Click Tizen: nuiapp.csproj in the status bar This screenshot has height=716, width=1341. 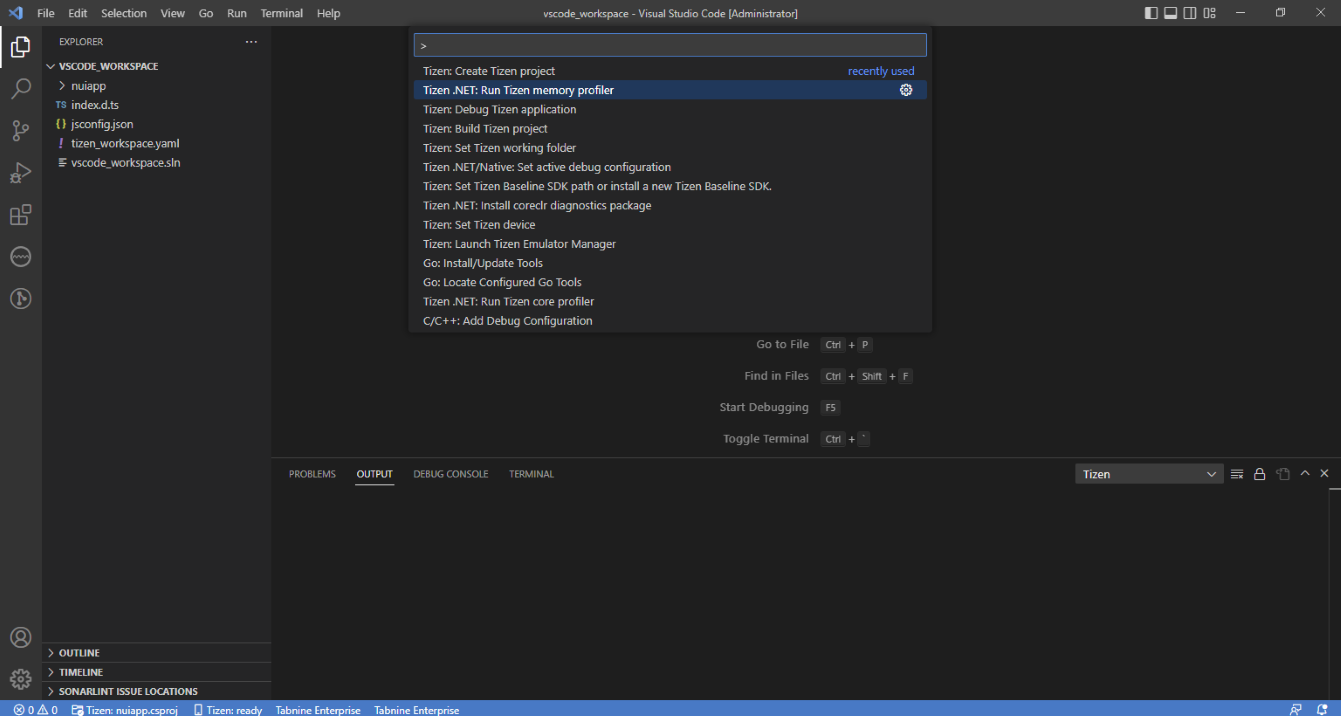coord(125,709)
